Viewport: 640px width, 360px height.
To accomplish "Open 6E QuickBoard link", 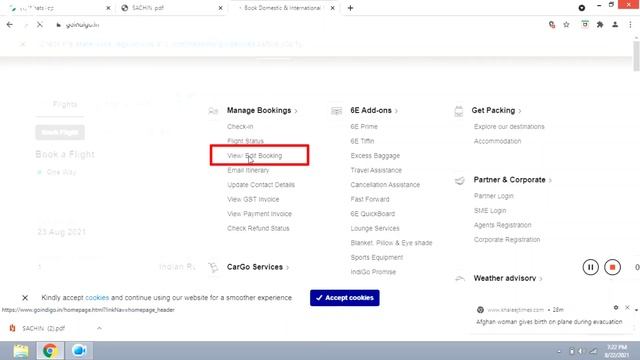I will (x=373, y=214).
